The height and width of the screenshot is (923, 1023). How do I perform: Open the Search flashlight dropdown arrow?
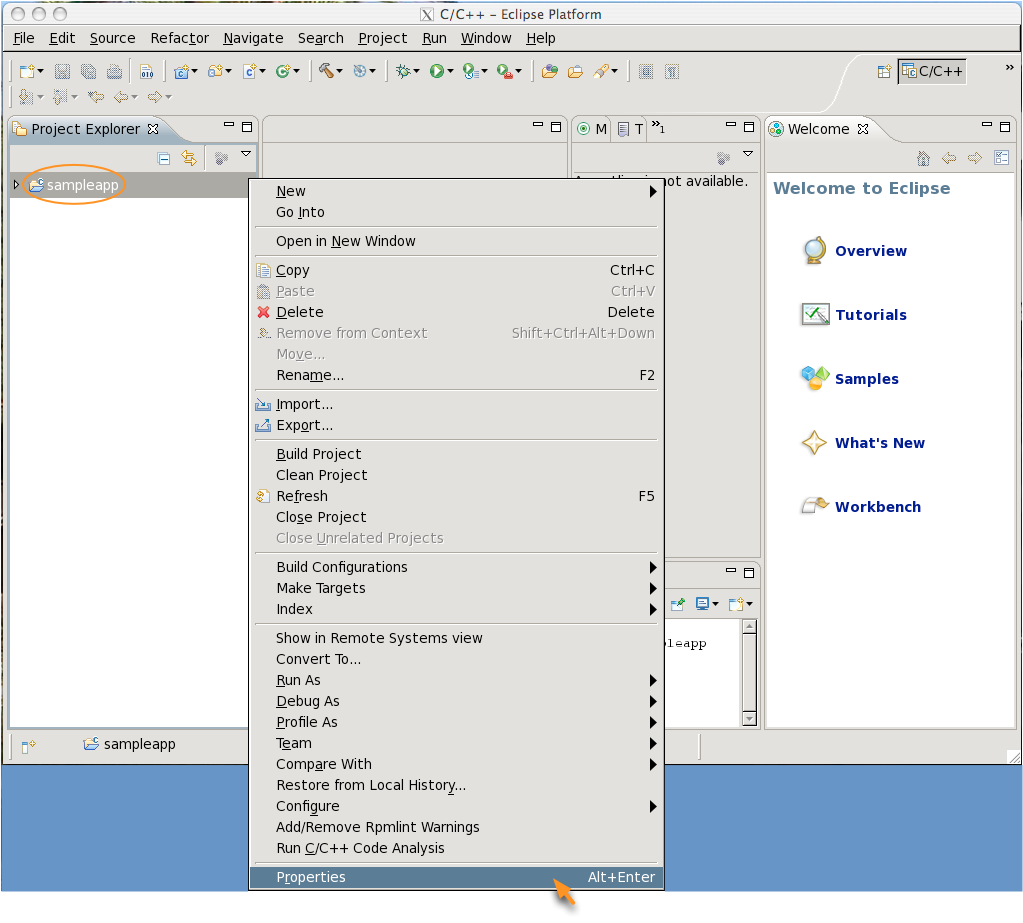(615, 71)
